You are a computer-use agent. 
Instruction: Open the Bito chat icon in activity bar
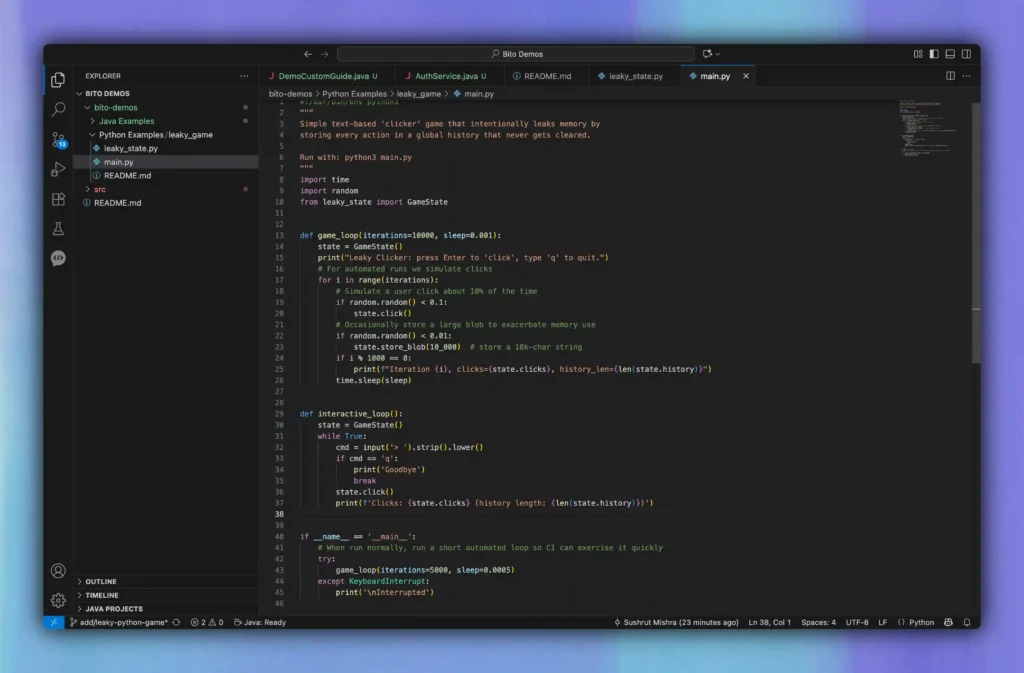(x=57, y=258)
